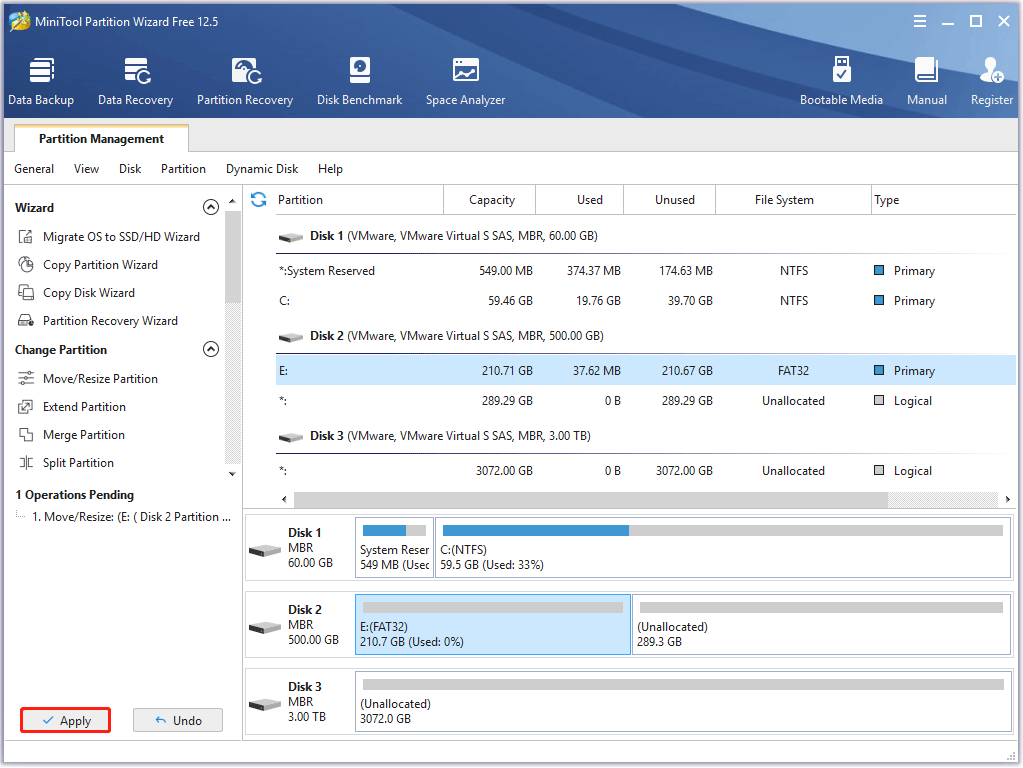Click the Primary color square in the E: row

point(879,370)
